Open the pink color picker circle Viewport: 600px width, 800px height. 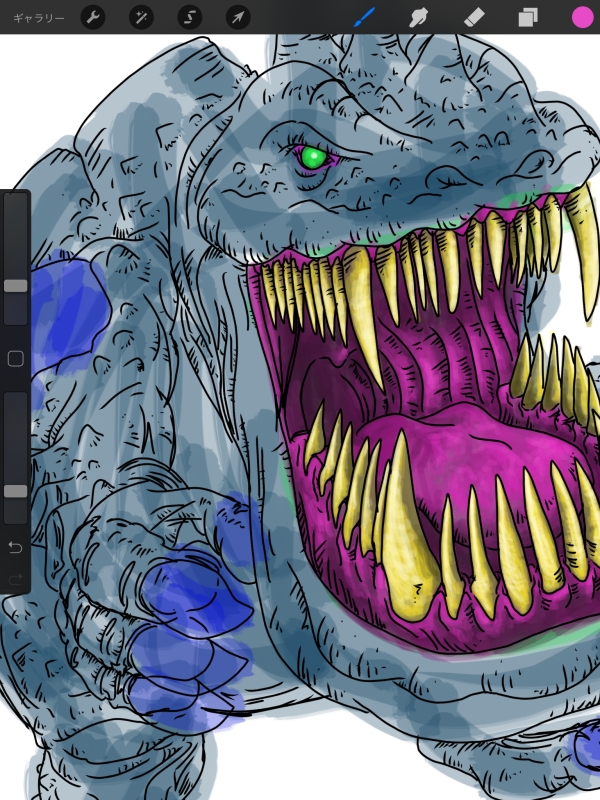click(x=582, y=17)
